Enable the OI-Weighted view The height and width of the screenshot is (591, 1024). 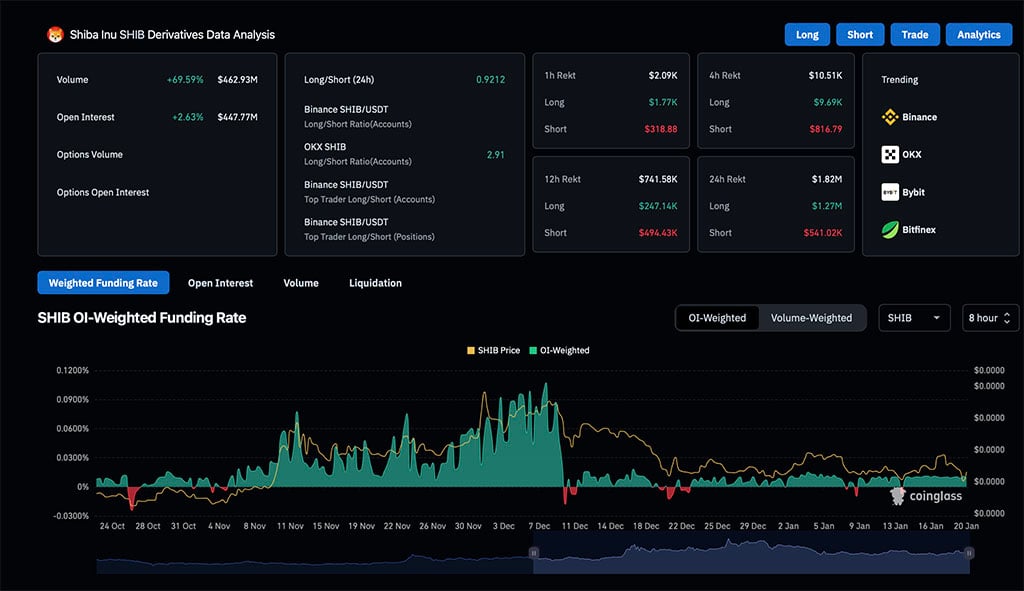click(x=717, y=317)
